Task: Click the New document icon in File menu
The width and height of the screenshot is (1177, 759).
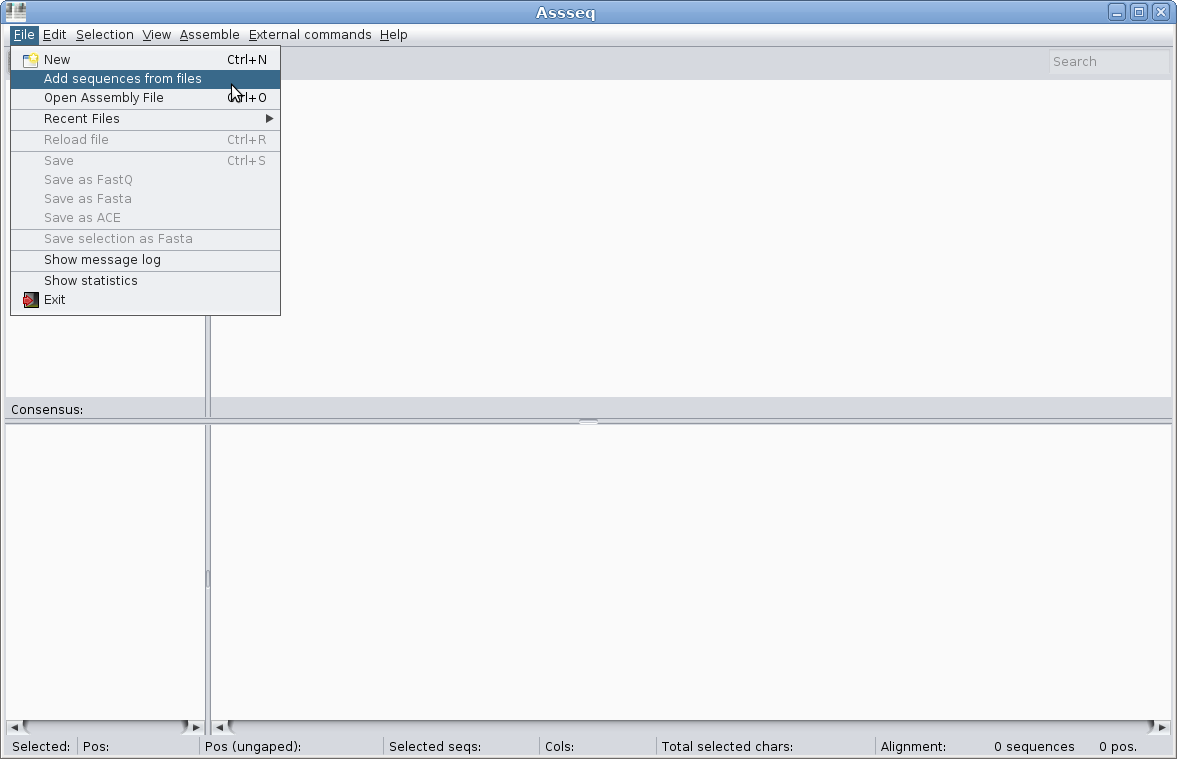Action: (30, 60)
